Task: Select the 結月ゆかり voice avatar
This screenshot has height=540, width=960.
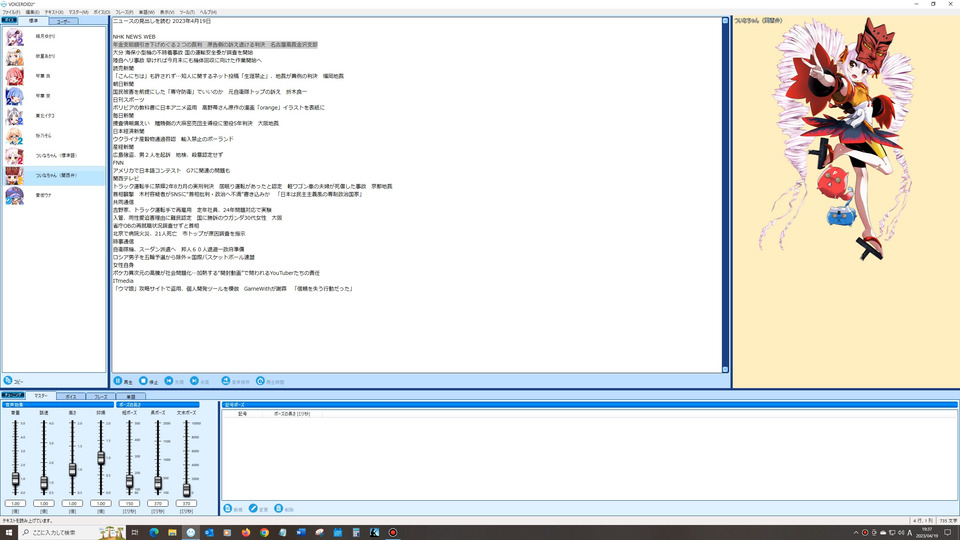Action: point(15,37)
